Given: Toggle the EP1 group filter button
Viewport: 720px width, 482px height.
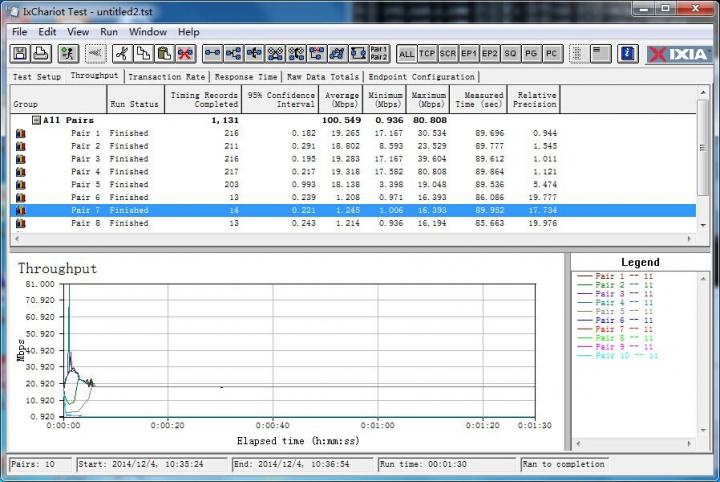Looking at the screenshot, I should [x=469, y=54].
